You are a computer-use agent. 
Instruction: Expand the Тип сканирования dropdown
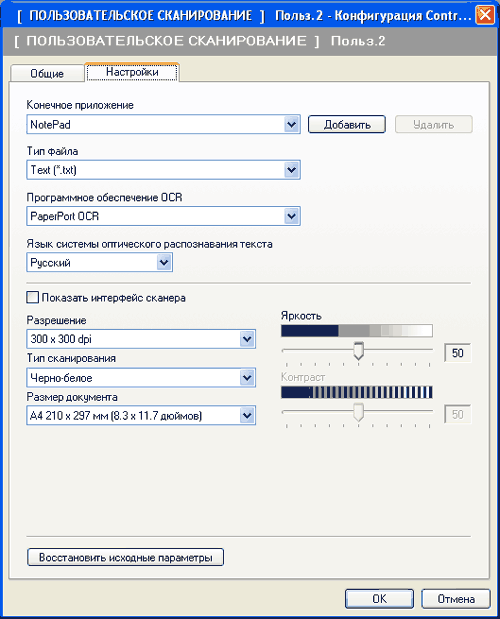141,378
